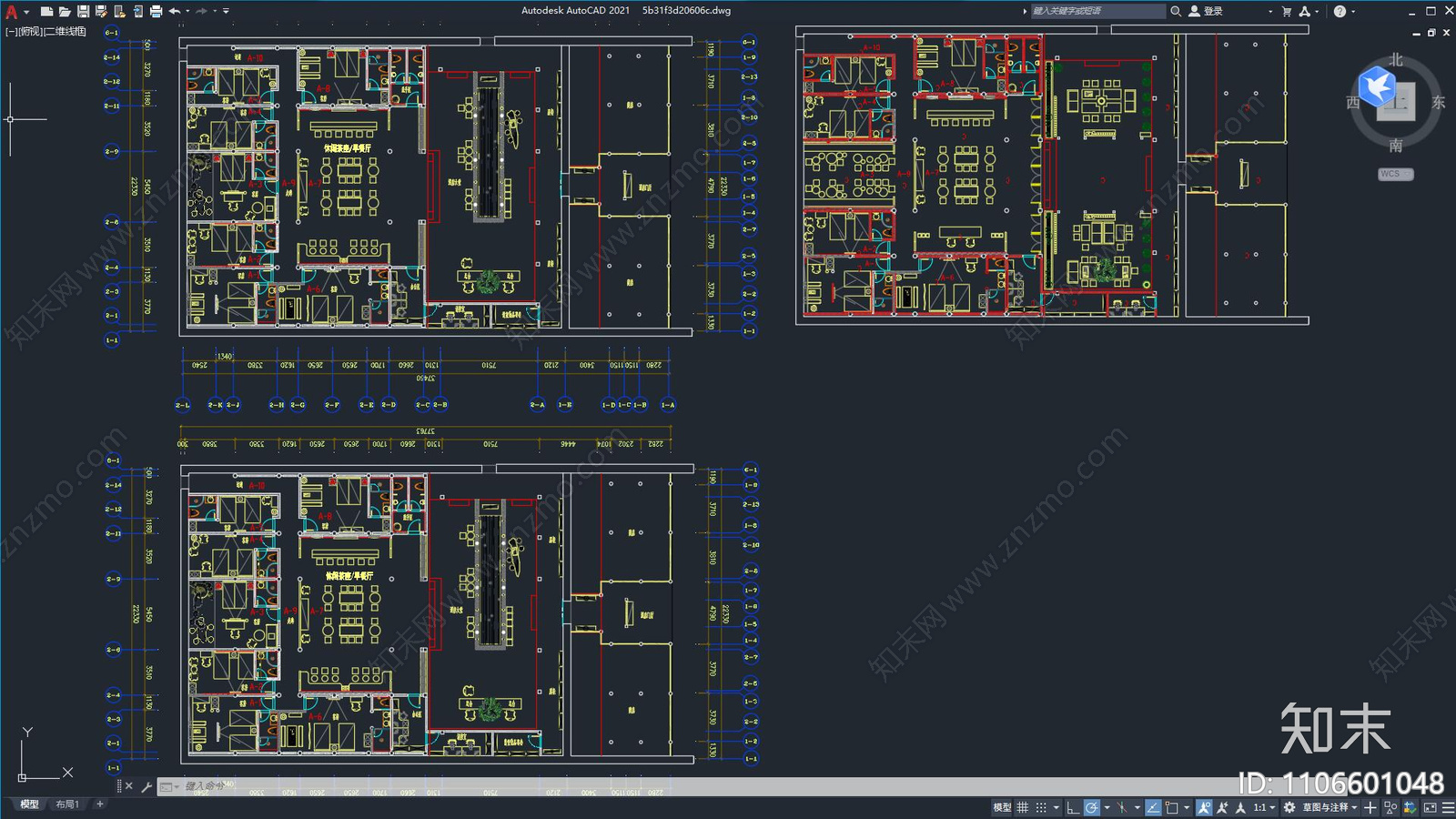Image resolution: width=1456 pixels, height=819 pixels.
Task: Open status bar customization menu icon
Action: point(1448,807)
